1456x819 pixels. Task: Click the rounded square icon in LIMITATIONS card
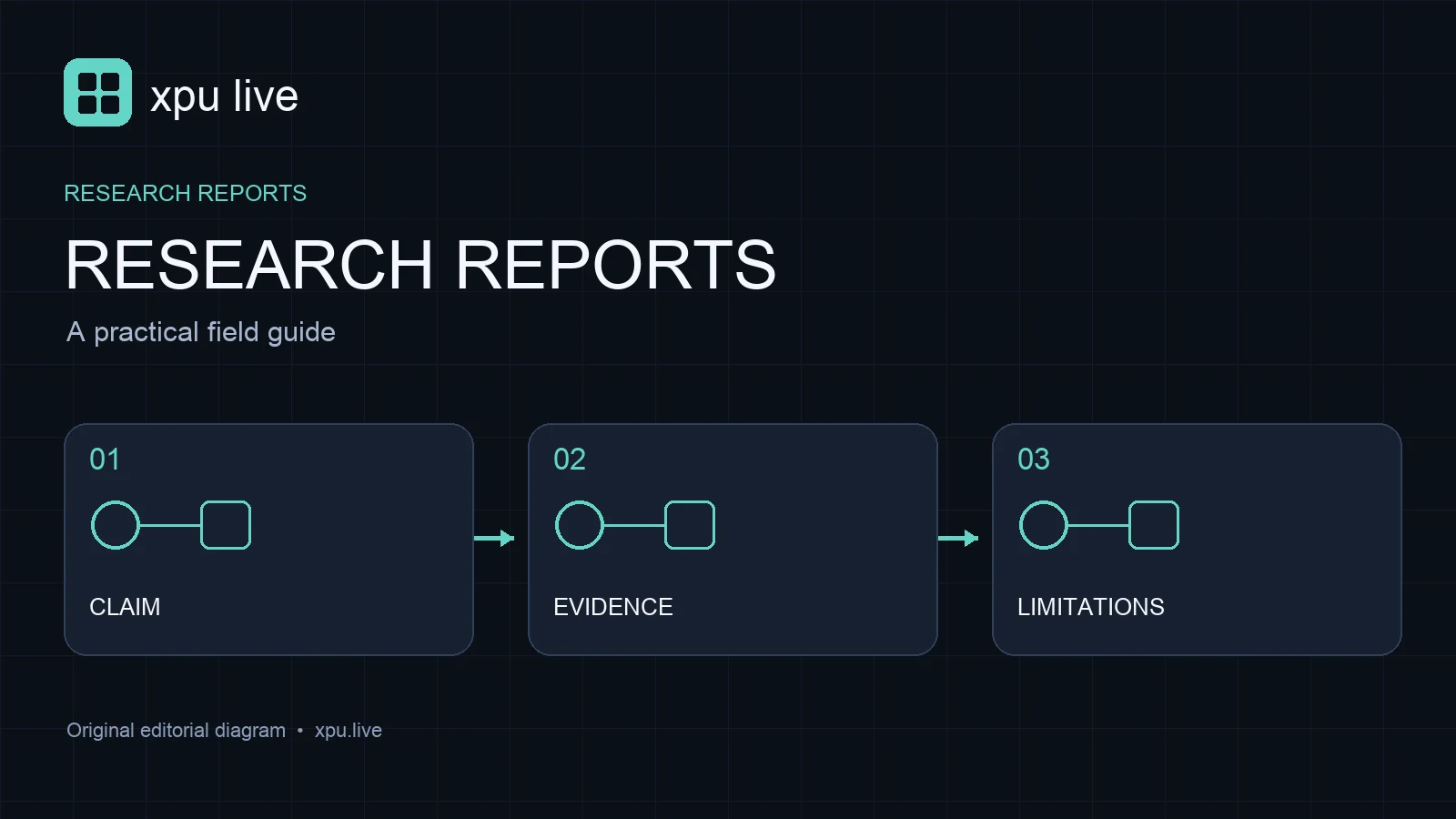[1154, 525]
